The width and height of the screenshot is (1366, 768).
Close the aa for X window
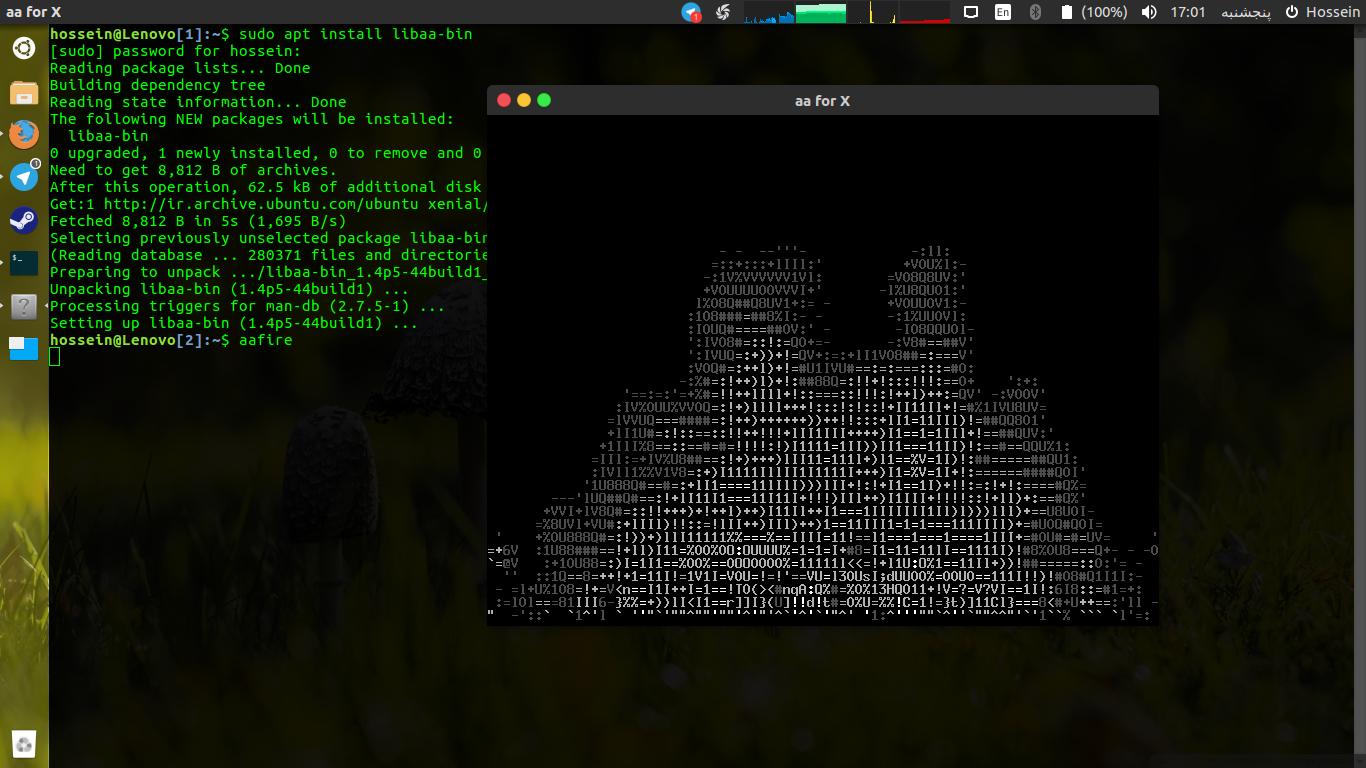point(504,100)
